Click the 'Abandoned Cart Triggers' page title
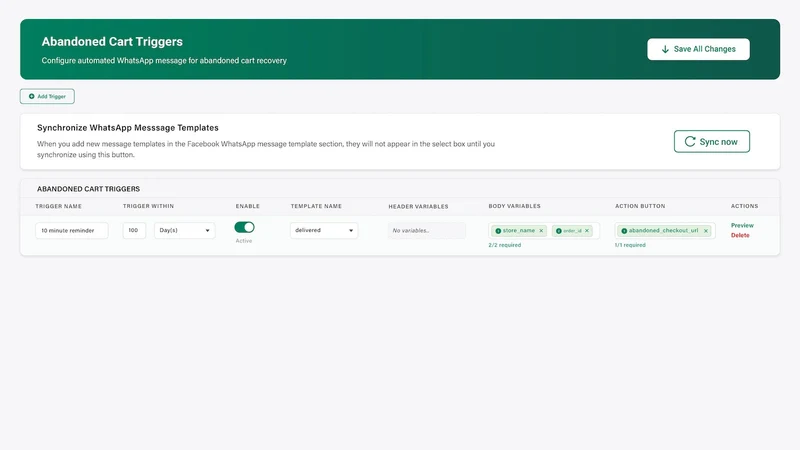800x450 pixels. (x=112, y=41)
